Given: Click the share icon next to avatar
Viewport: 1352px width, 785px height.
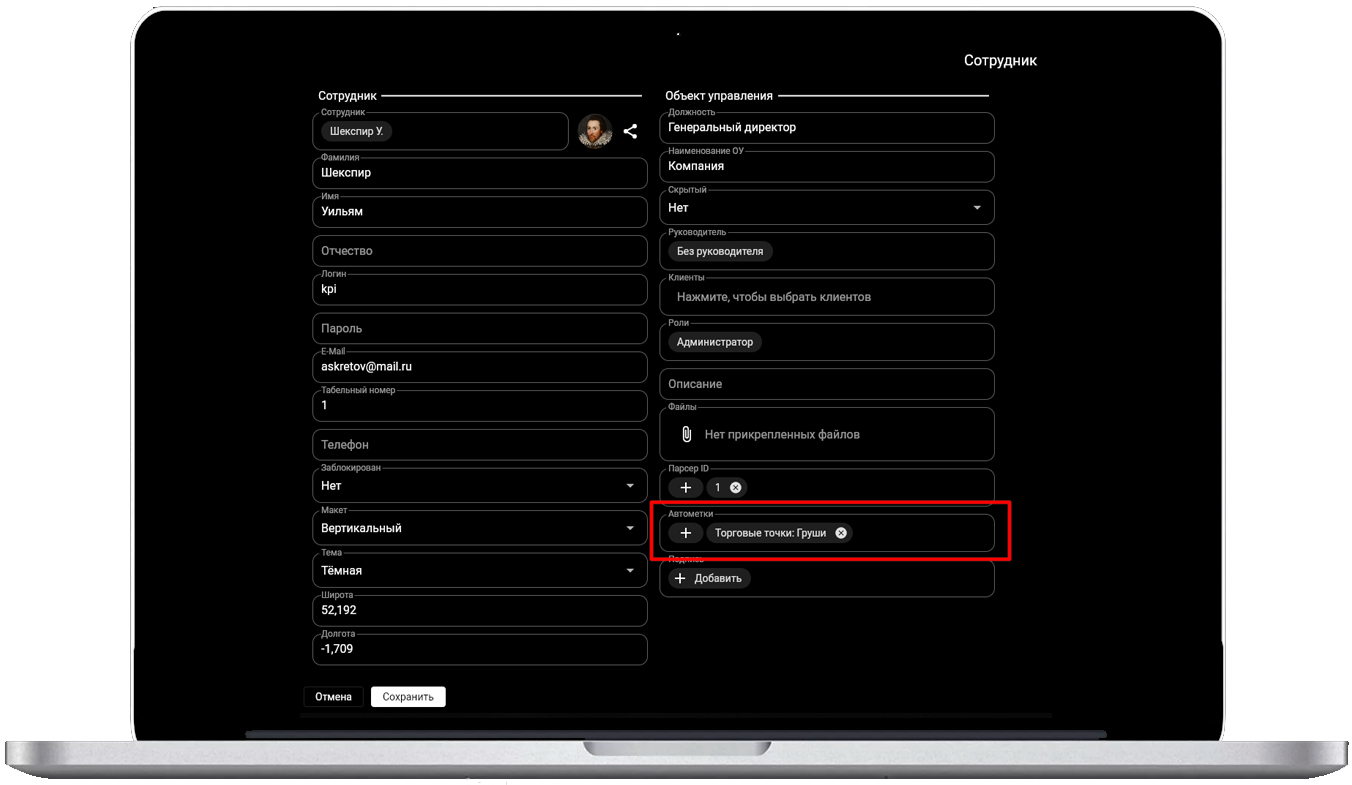Looking at the screenshot, I should coord(630,131).
